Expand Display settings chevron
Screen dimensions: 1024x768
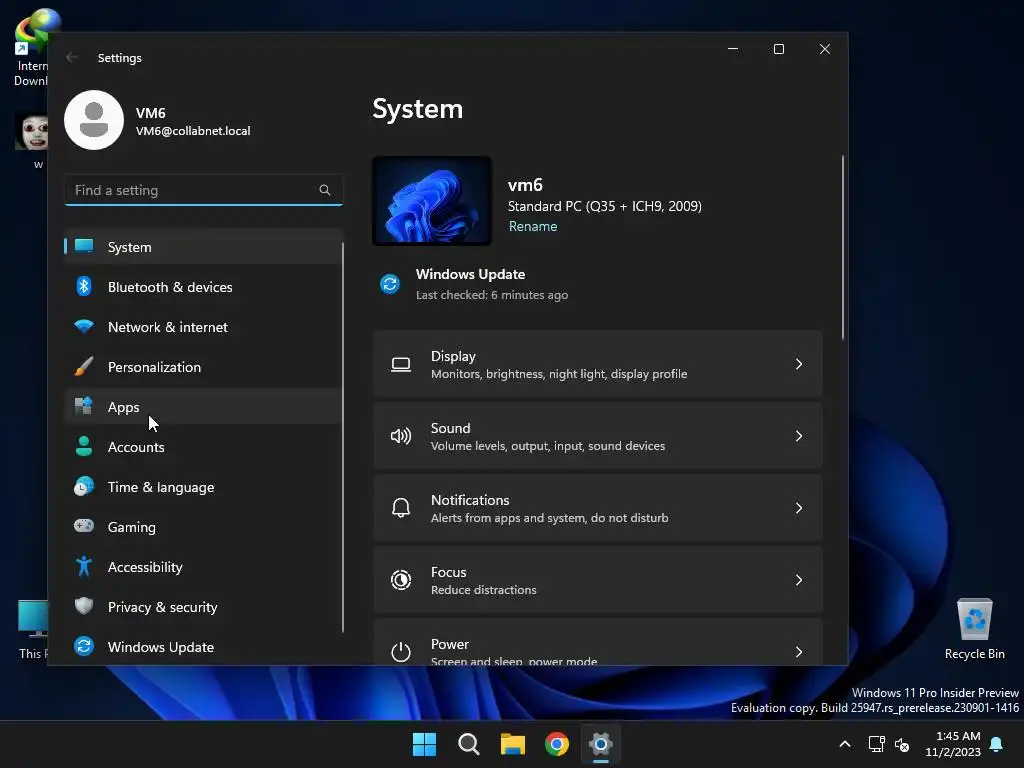click(799, 364)
